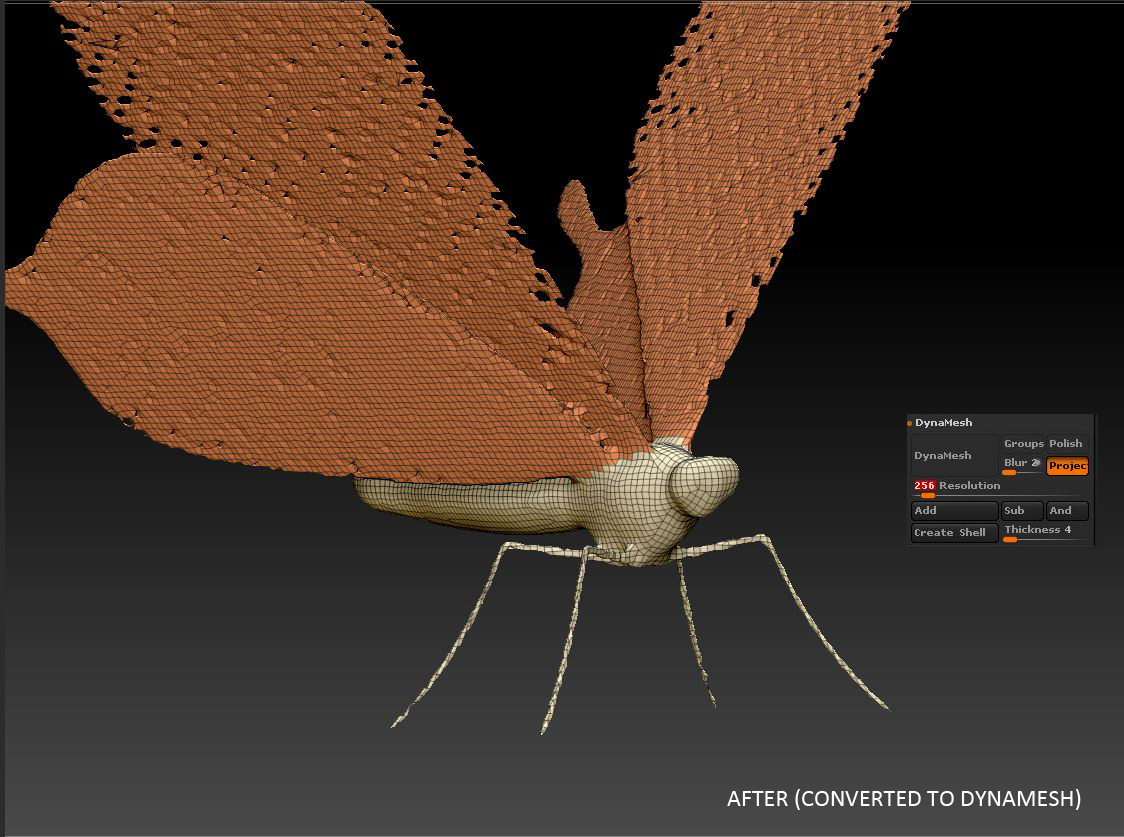Click the orange pin dot beside DynaMesh header

(909, 423)
